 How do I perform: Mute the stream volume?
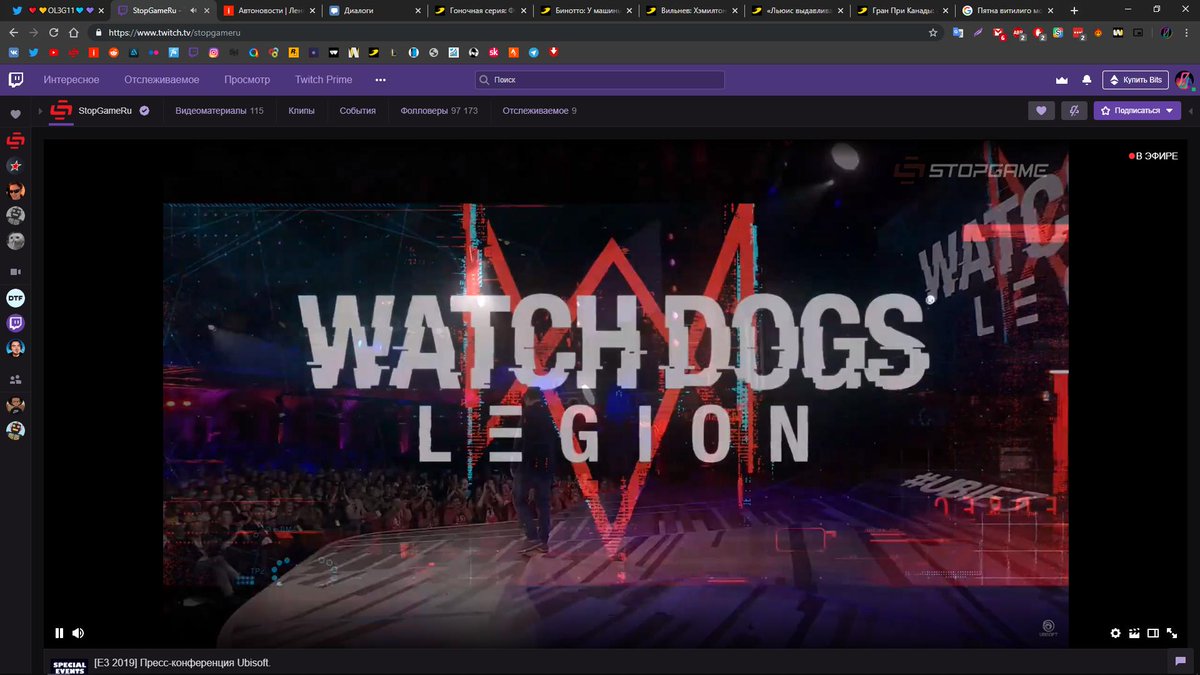coord(78,632)
